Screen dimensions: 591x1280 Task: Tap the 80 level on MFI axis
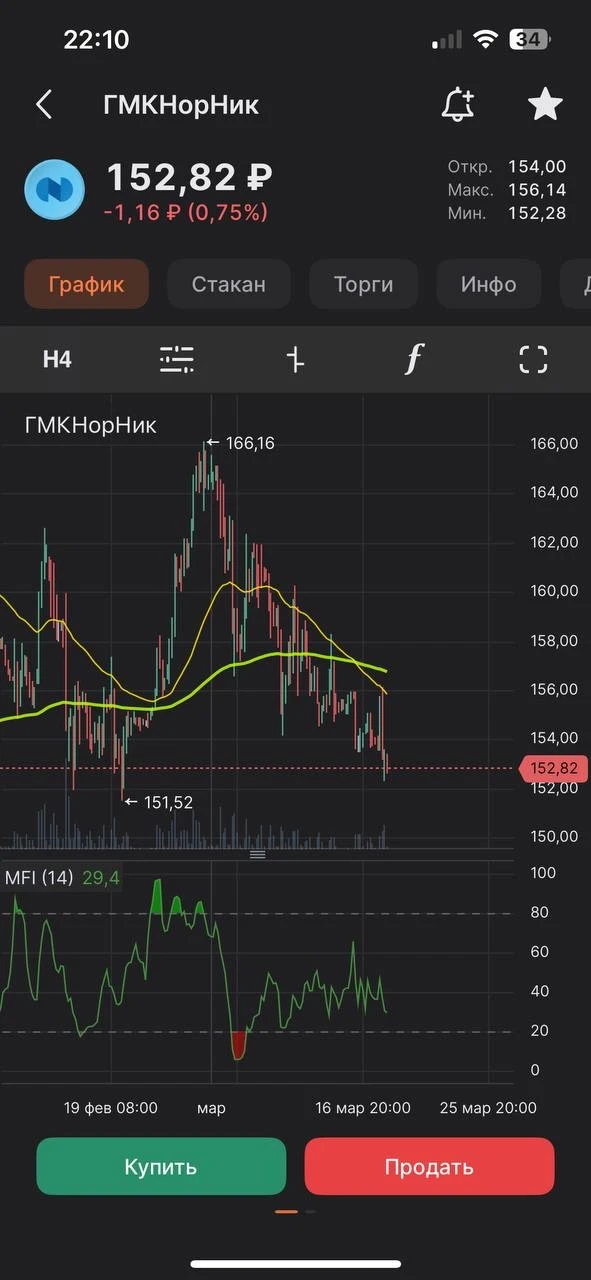(x=540, y=912)
